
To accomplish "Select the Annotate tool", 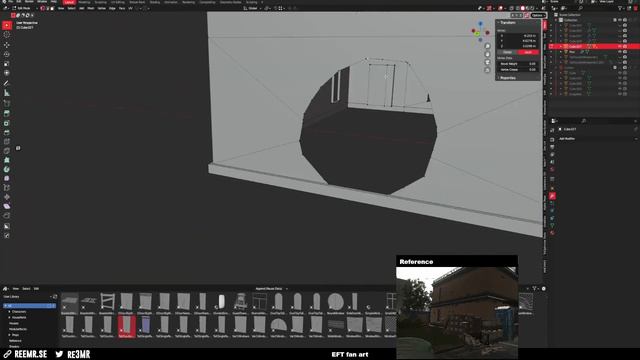I will [7, 83].
